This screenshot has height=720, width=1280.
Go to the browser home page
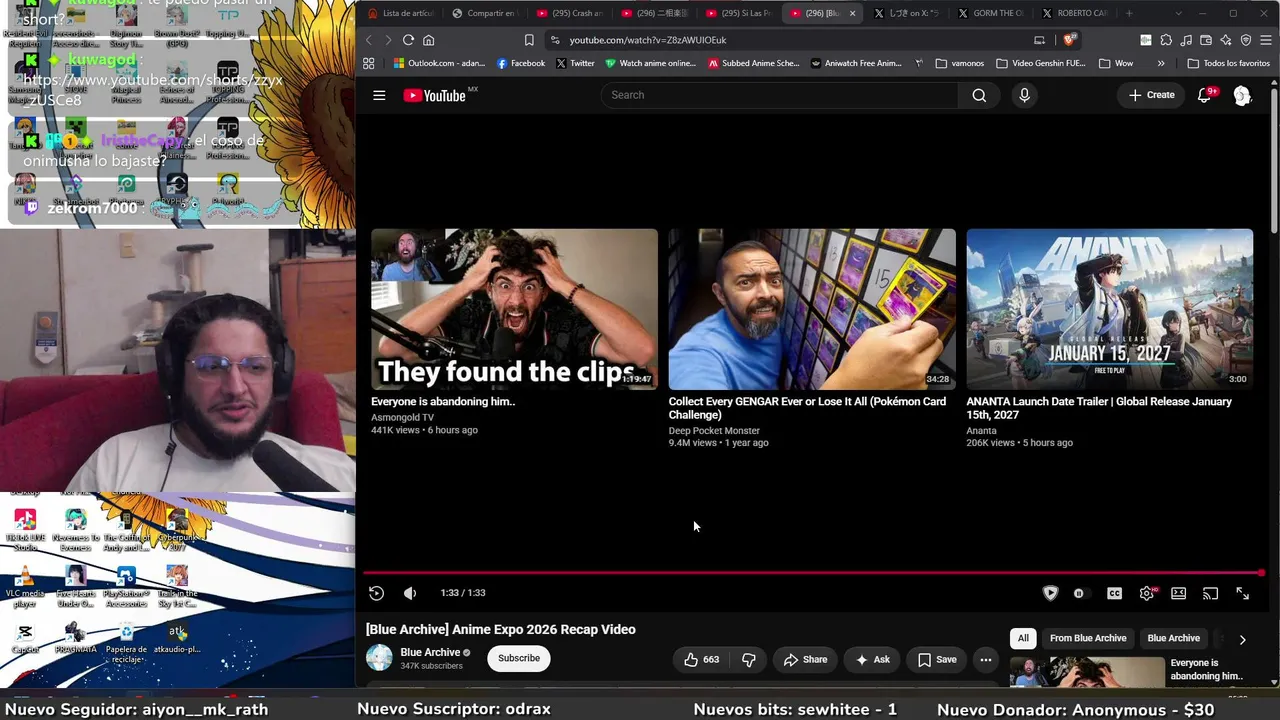tap(428, 40)
